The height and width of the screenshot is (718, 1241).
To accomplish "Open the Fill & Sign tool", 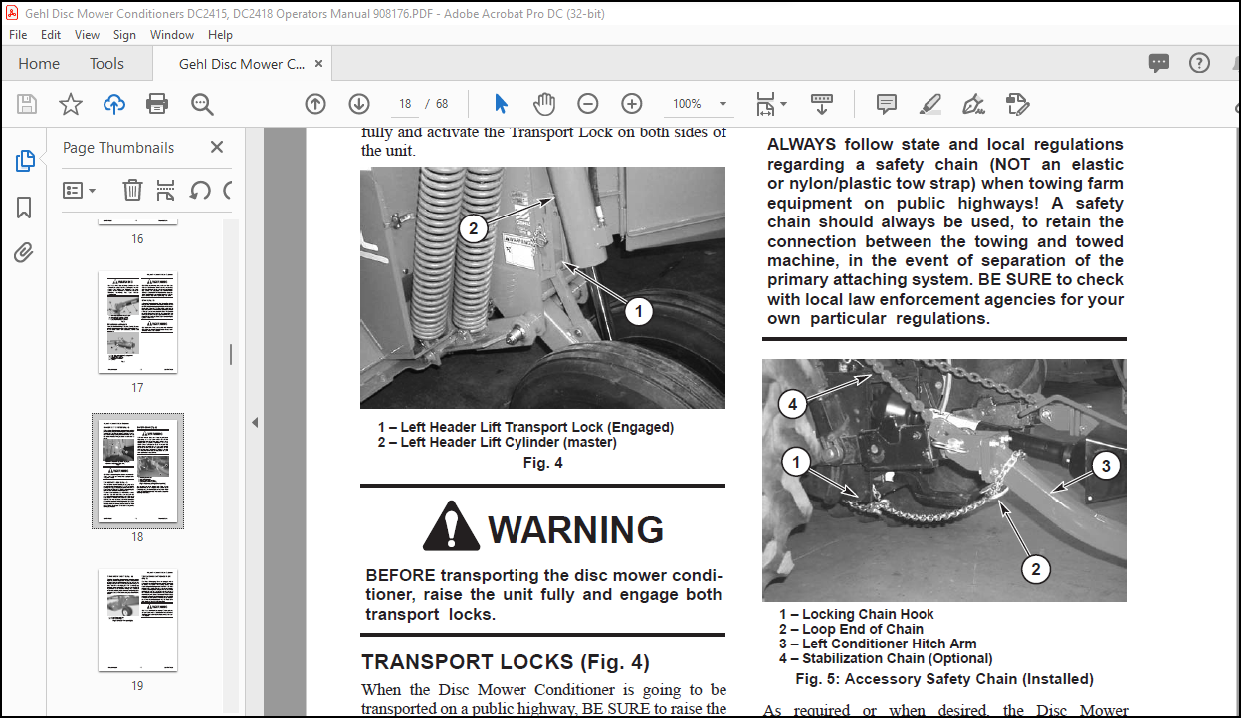I will [x=973, y=104].
